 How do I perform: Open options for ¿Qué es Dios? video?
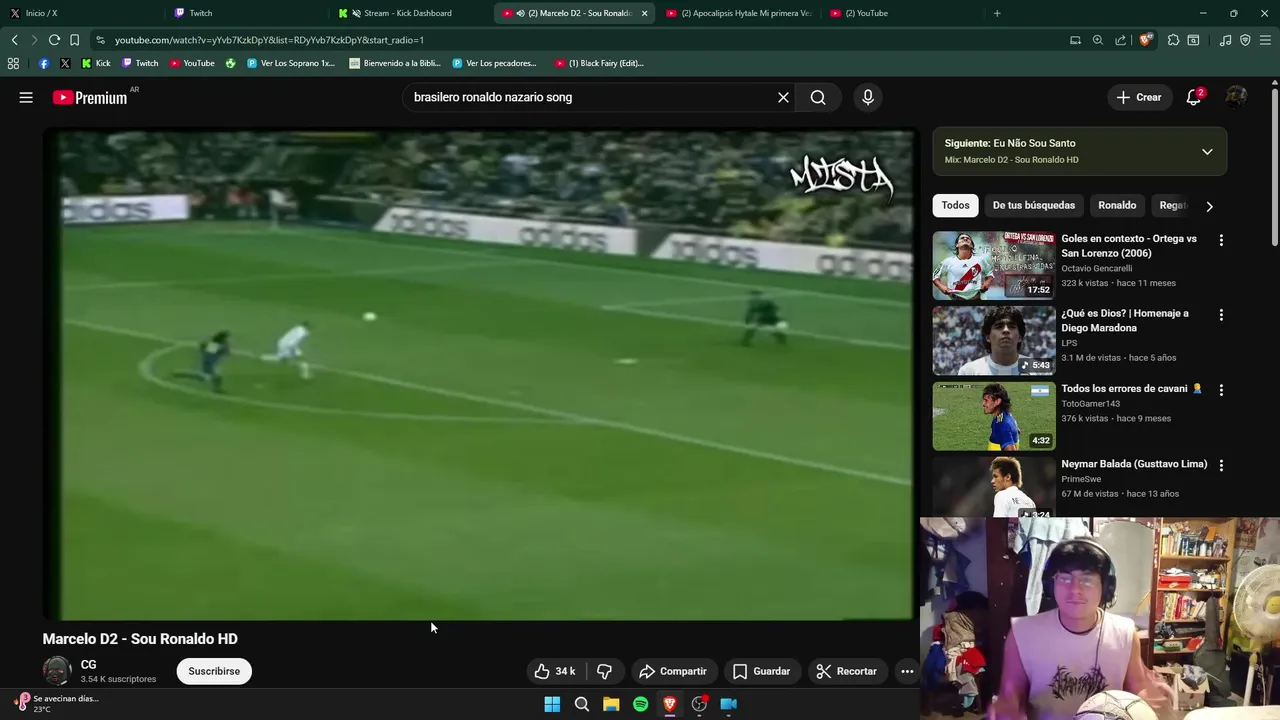point(1221,315)
